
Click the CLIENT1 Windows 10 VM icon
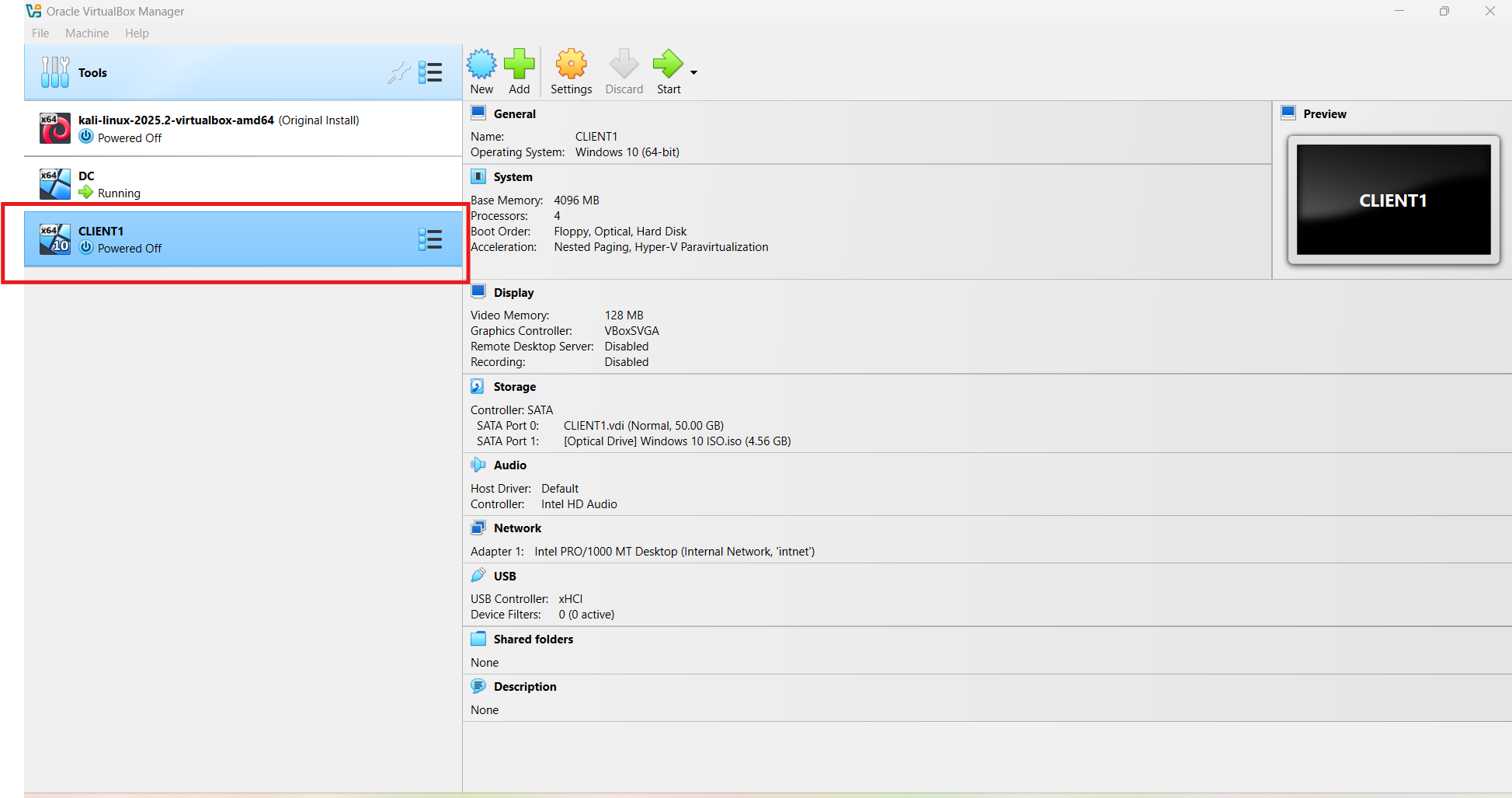click(x=55, y=239)
